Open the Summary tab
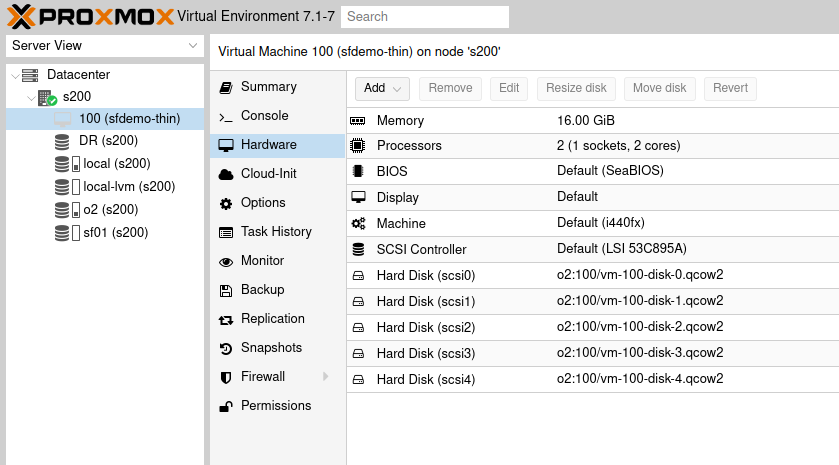Image resolution: width=839 pixels, height=465 pixels. point(278,87)
